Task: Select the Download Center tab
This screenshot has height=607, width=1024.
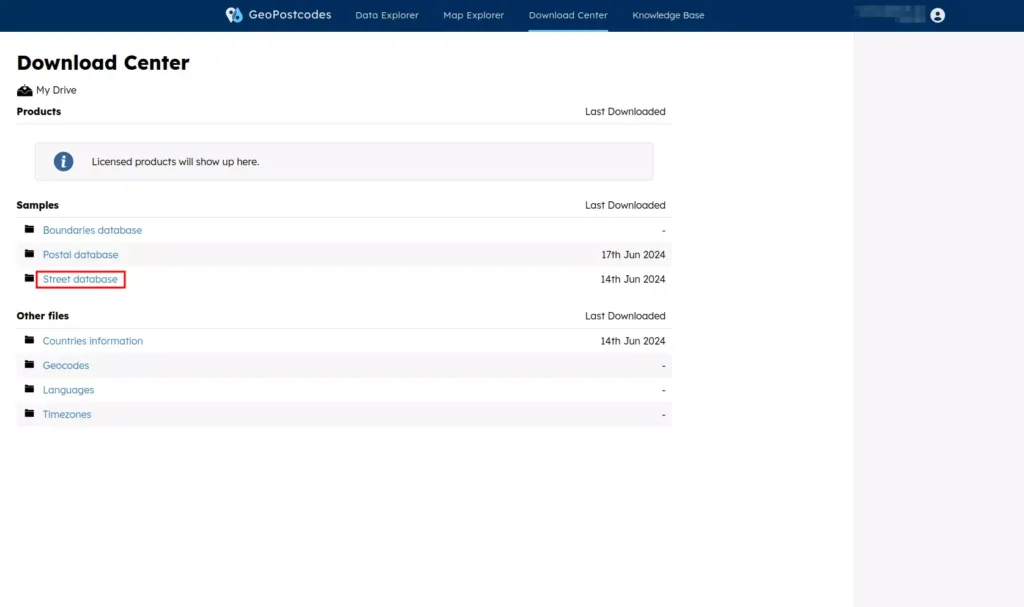Action: 568,15
